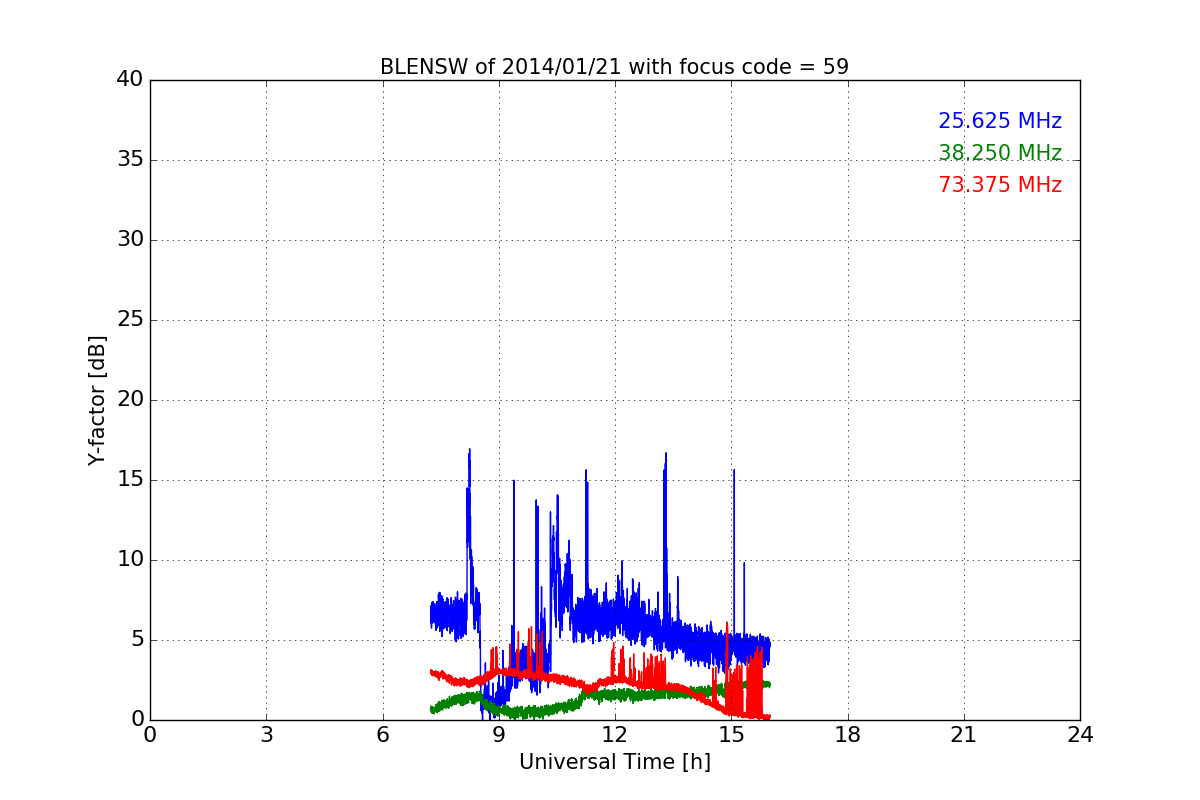The image size is (1200, 800).
Task: Click the x-axis tick label 9
Action: click(x=499, y=735)
